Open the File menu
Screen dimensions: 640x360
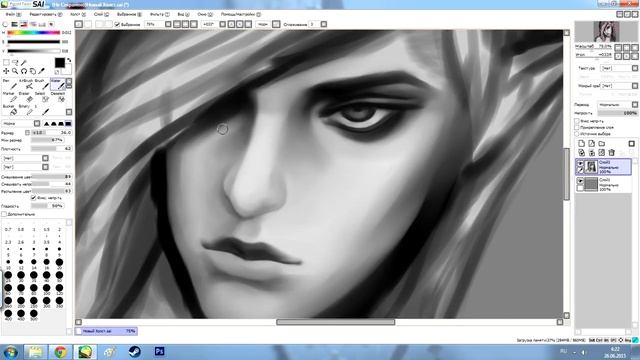click(12, 14)
